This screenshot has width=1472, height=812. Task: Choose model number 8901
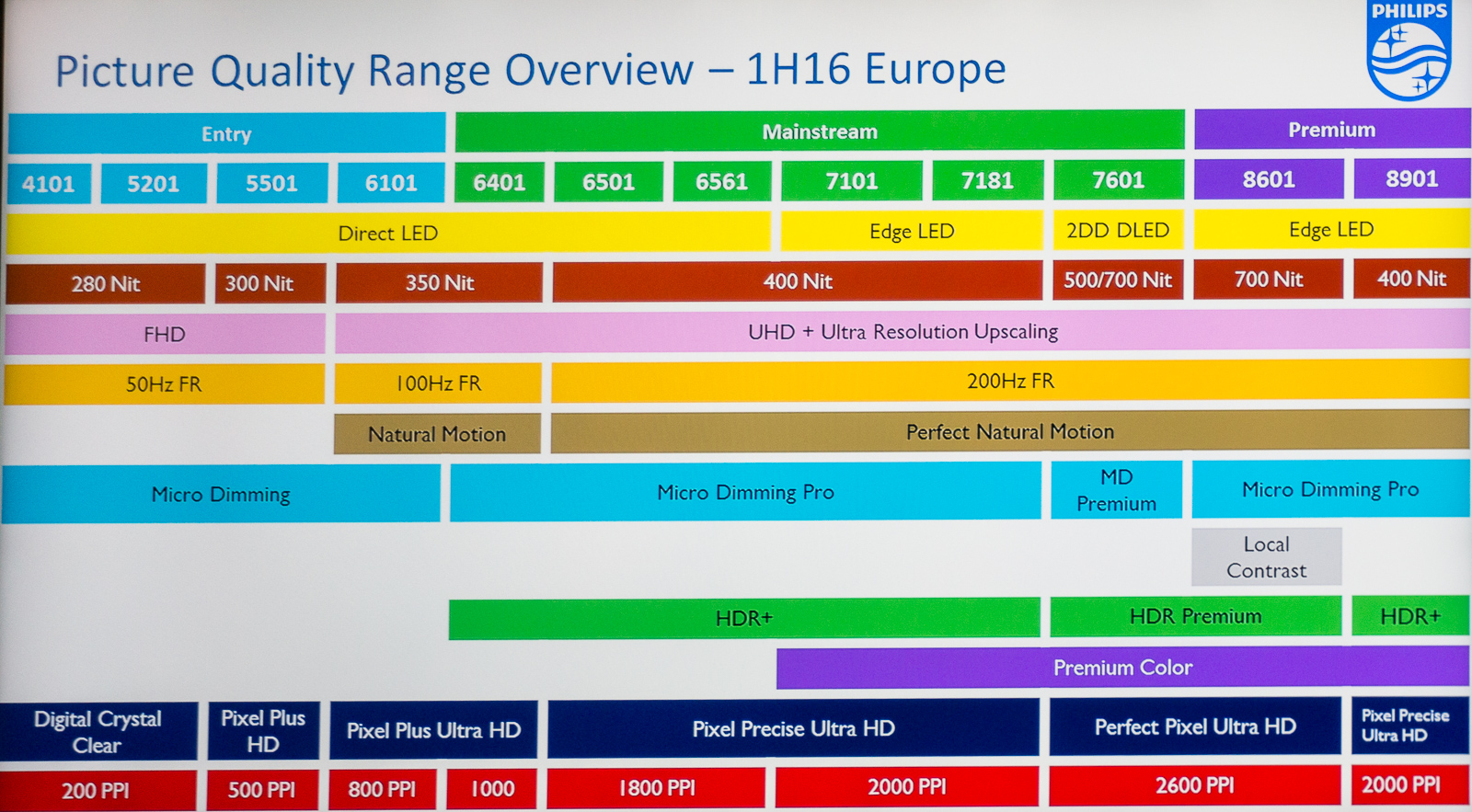pos(1412,178)
